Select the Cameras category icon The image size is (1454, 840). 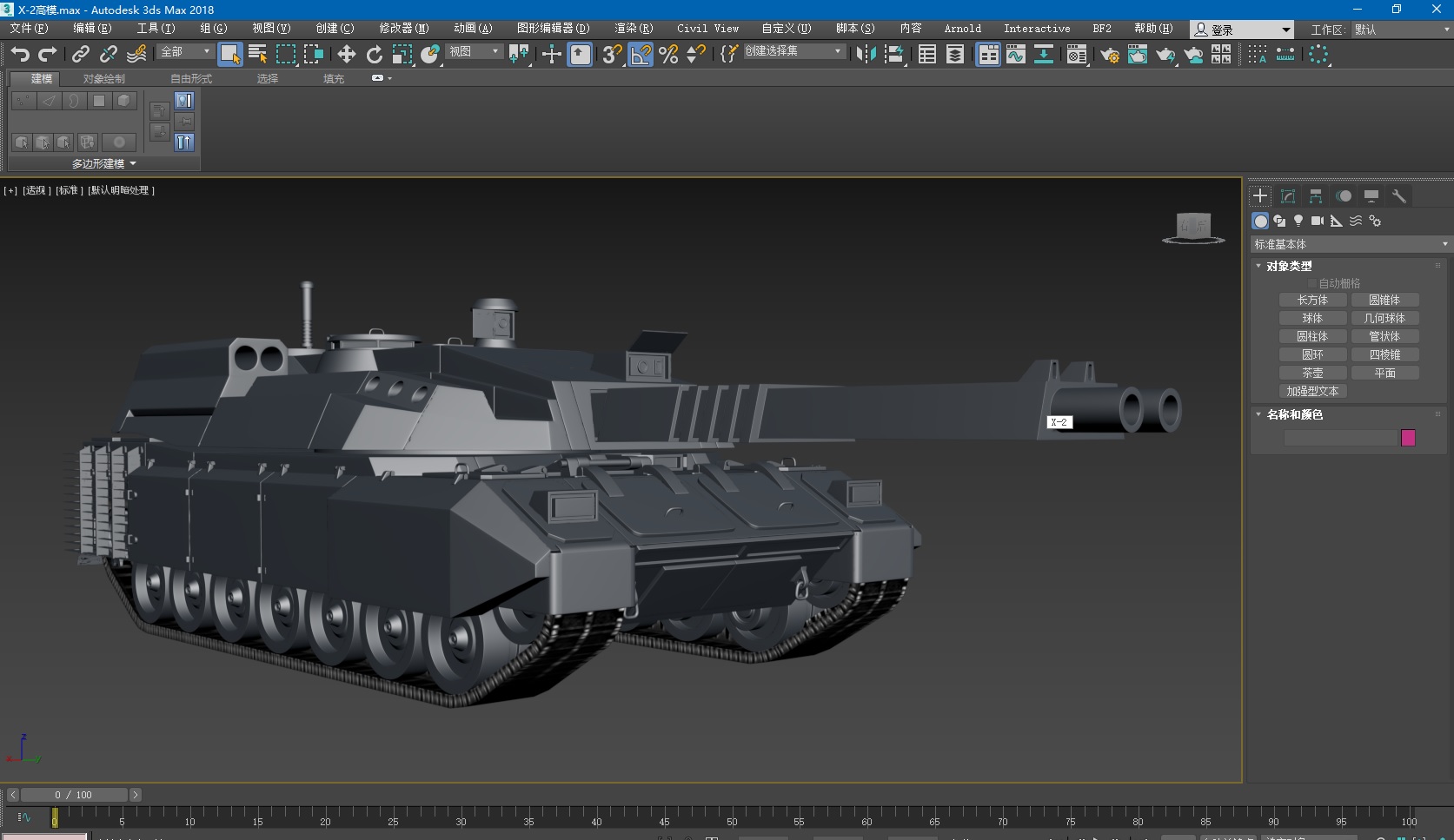click(1318, 221)
